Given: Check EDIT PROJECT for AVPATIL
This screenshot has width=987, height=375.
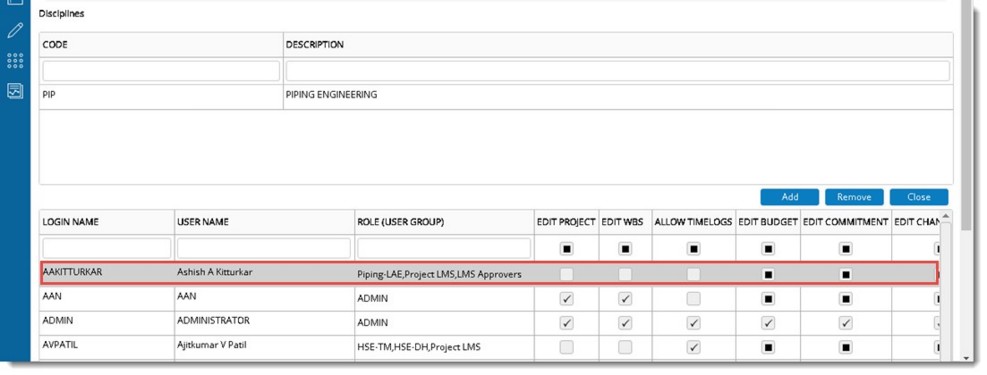Looking at the screenshot, I should (x=567, y=347).
